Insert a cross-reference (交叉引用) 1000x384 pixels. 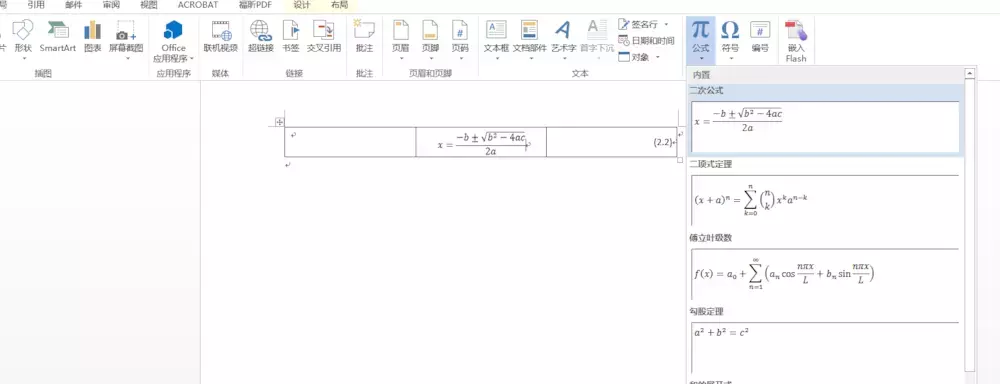(x=324, y=36)
